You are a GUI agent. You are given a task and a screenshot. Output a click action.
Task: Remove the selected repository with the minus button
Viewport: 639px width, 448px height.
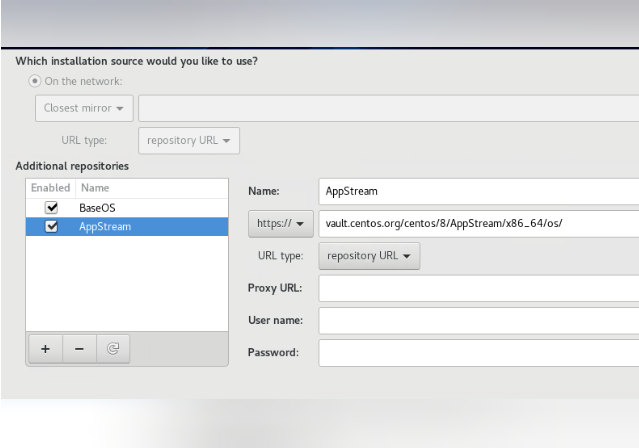point(79,349)
